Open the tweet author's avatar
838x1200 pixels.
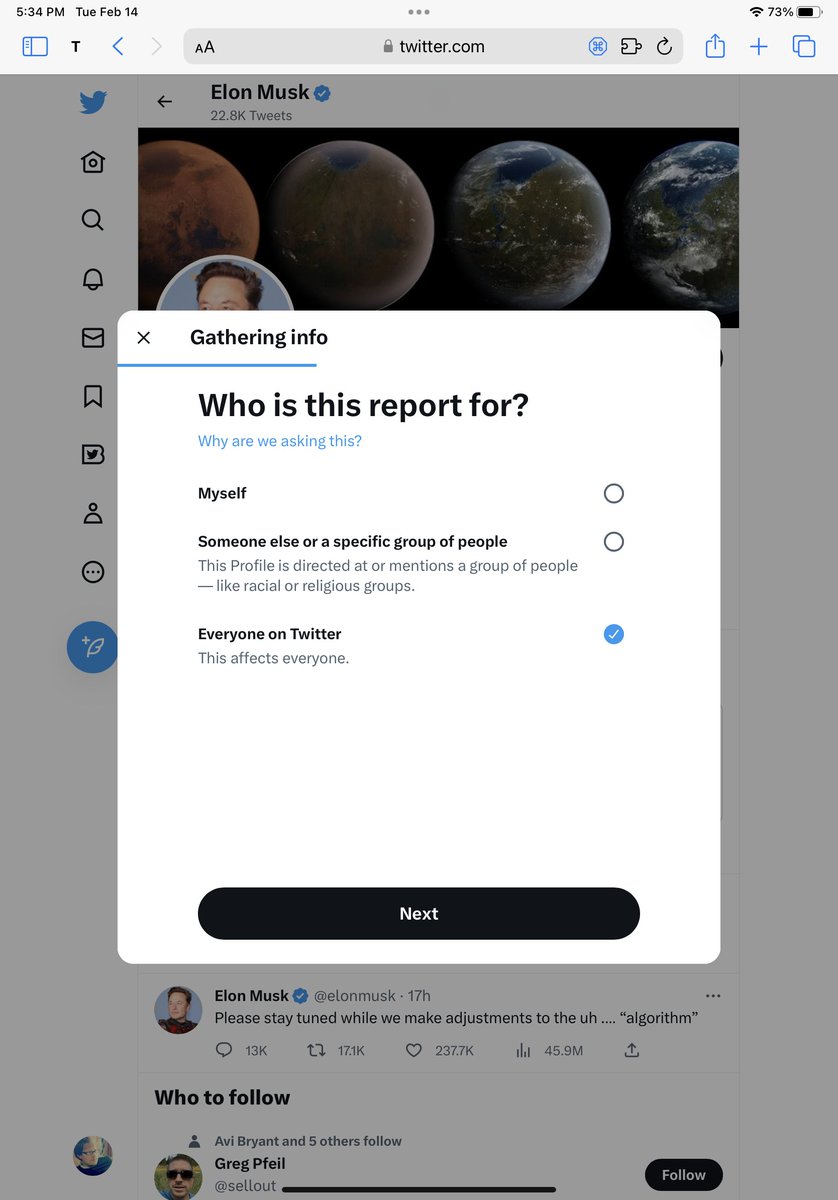pyautogui.click(x=178, y=1009)
